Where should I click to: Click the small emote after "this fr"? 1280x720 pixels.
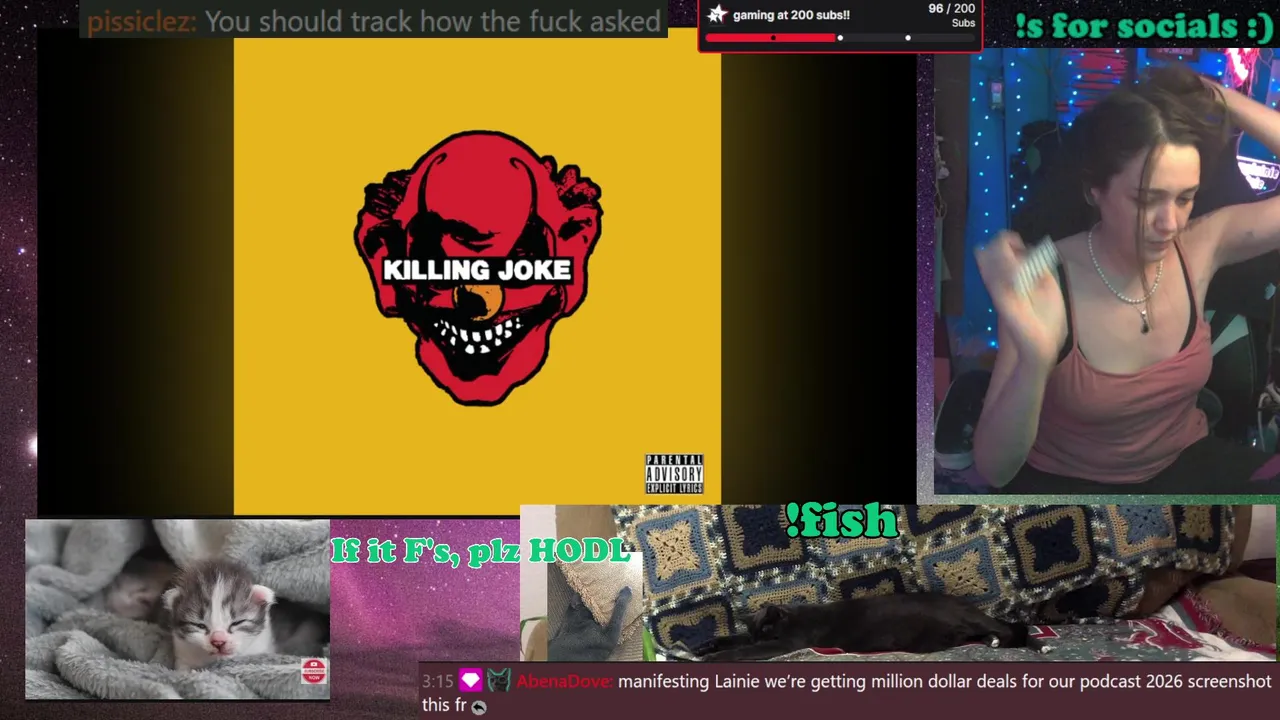[479, 707]
